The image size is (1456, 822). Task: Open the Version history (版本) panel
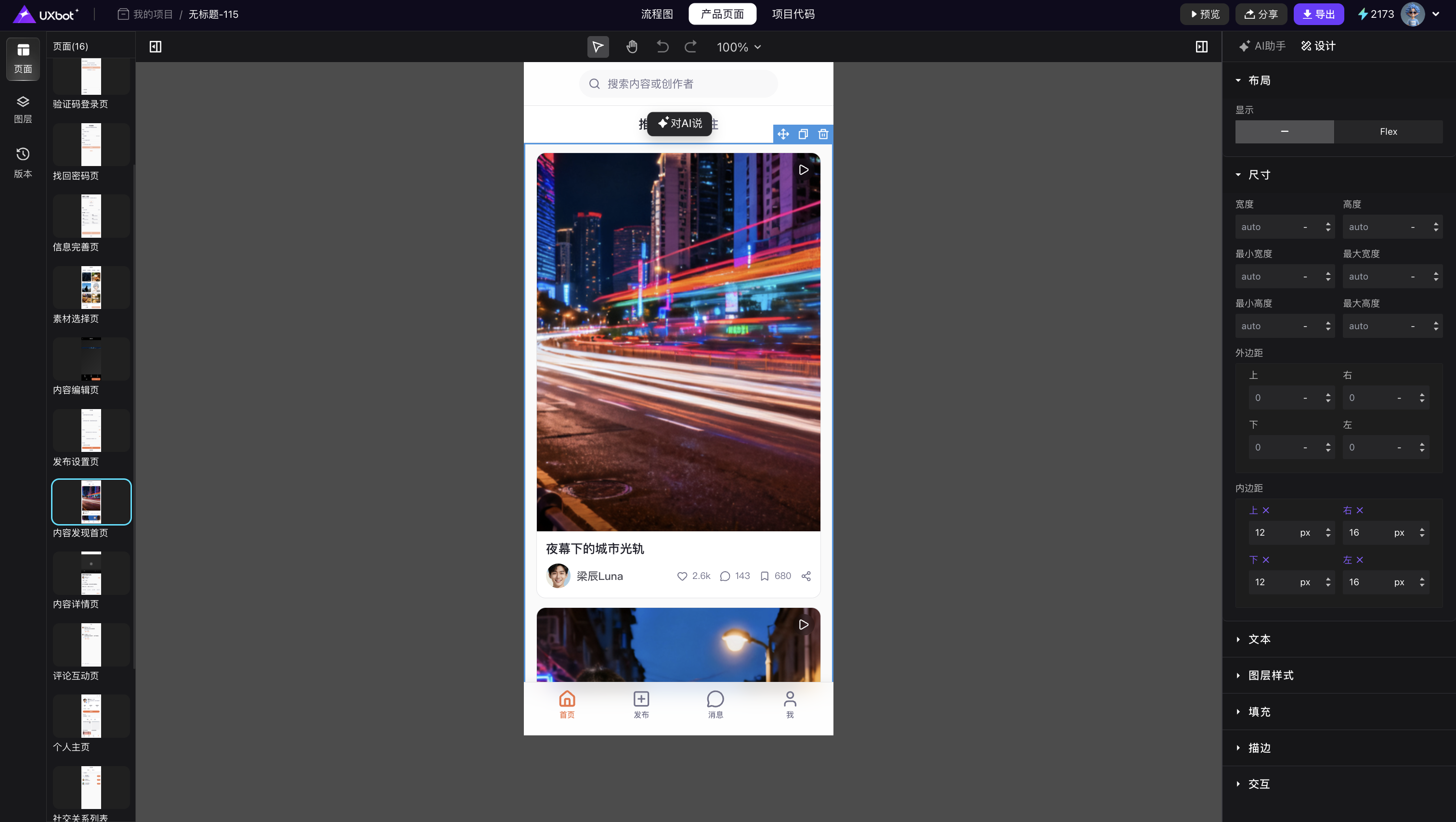pos(23,162)
